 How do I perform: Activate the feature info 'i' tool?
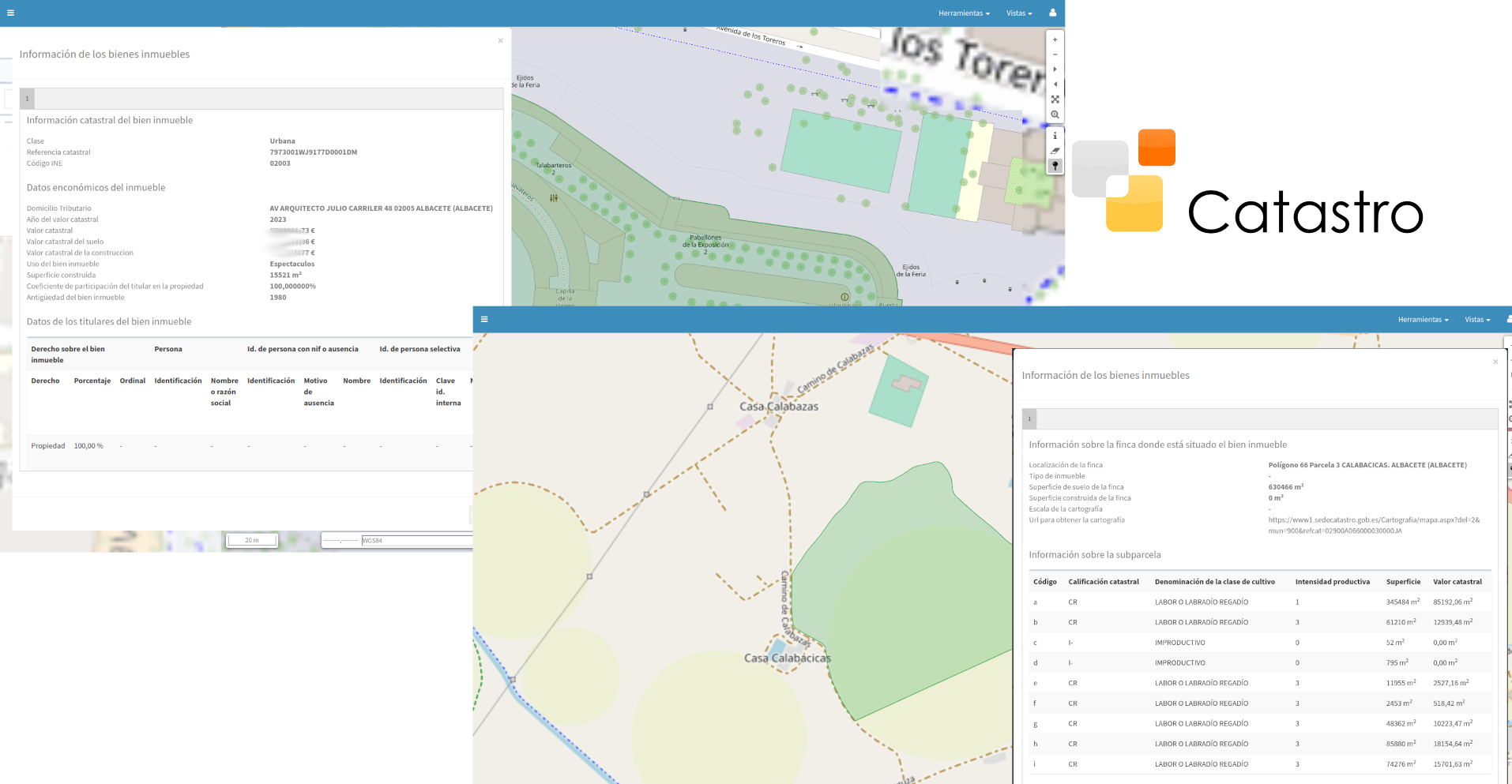point(1055,136)
